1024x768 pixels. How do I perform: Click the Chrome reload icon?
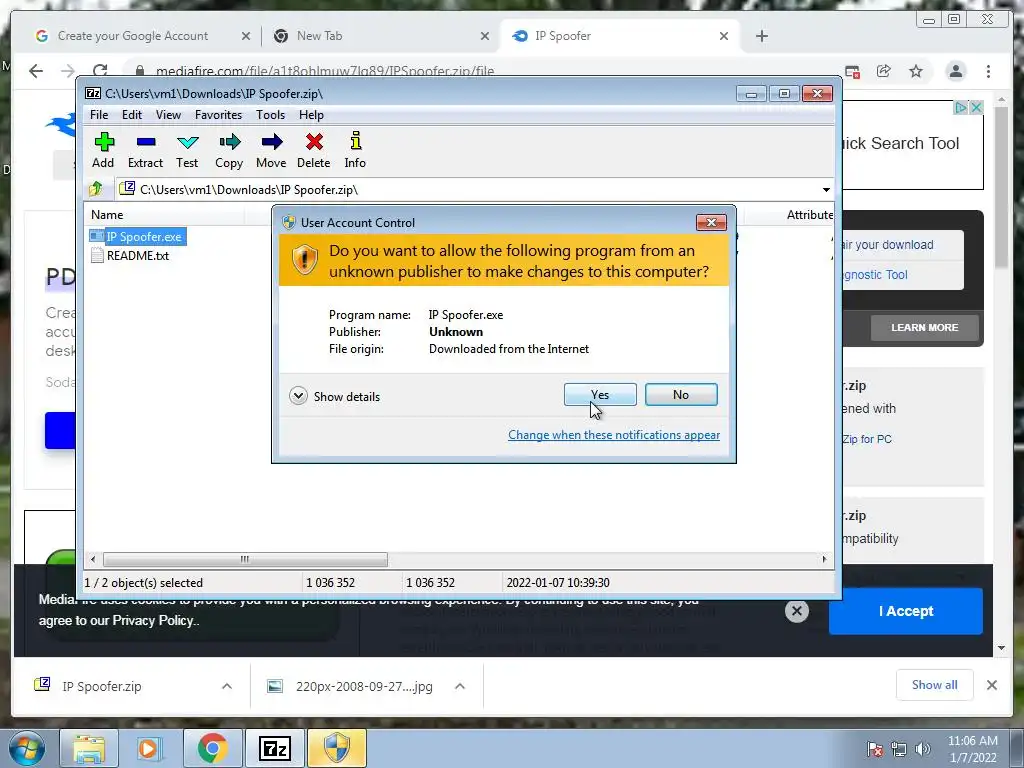pyautogui.click(x=100, y=71)
